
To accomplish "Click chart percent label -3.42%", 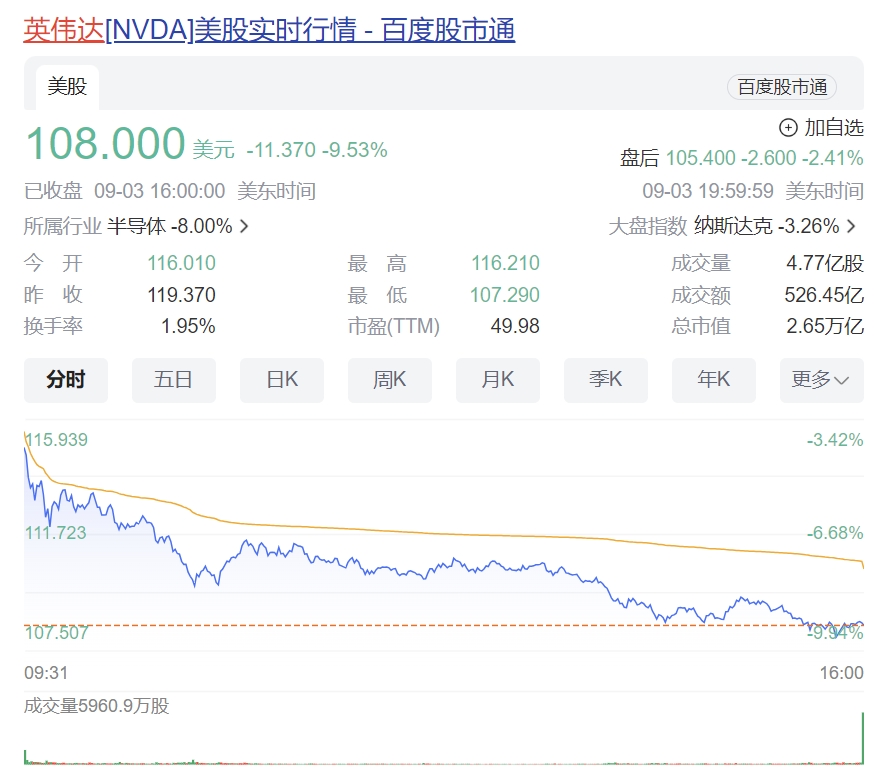I will [835, 440].
